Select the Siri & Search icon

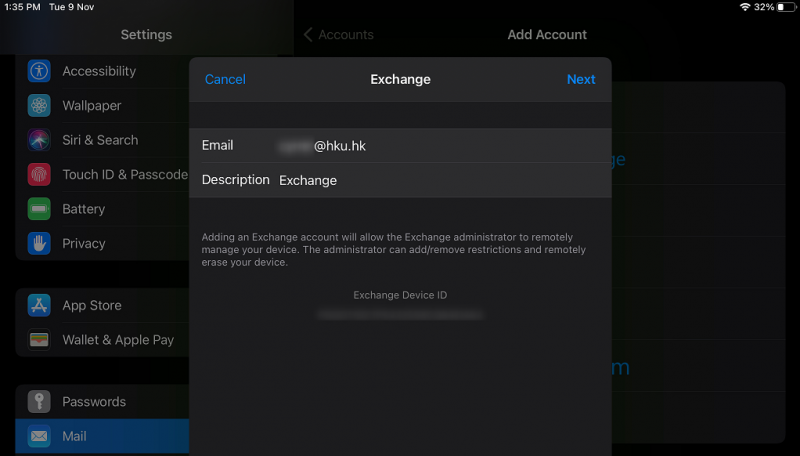[x=39, y=140]
